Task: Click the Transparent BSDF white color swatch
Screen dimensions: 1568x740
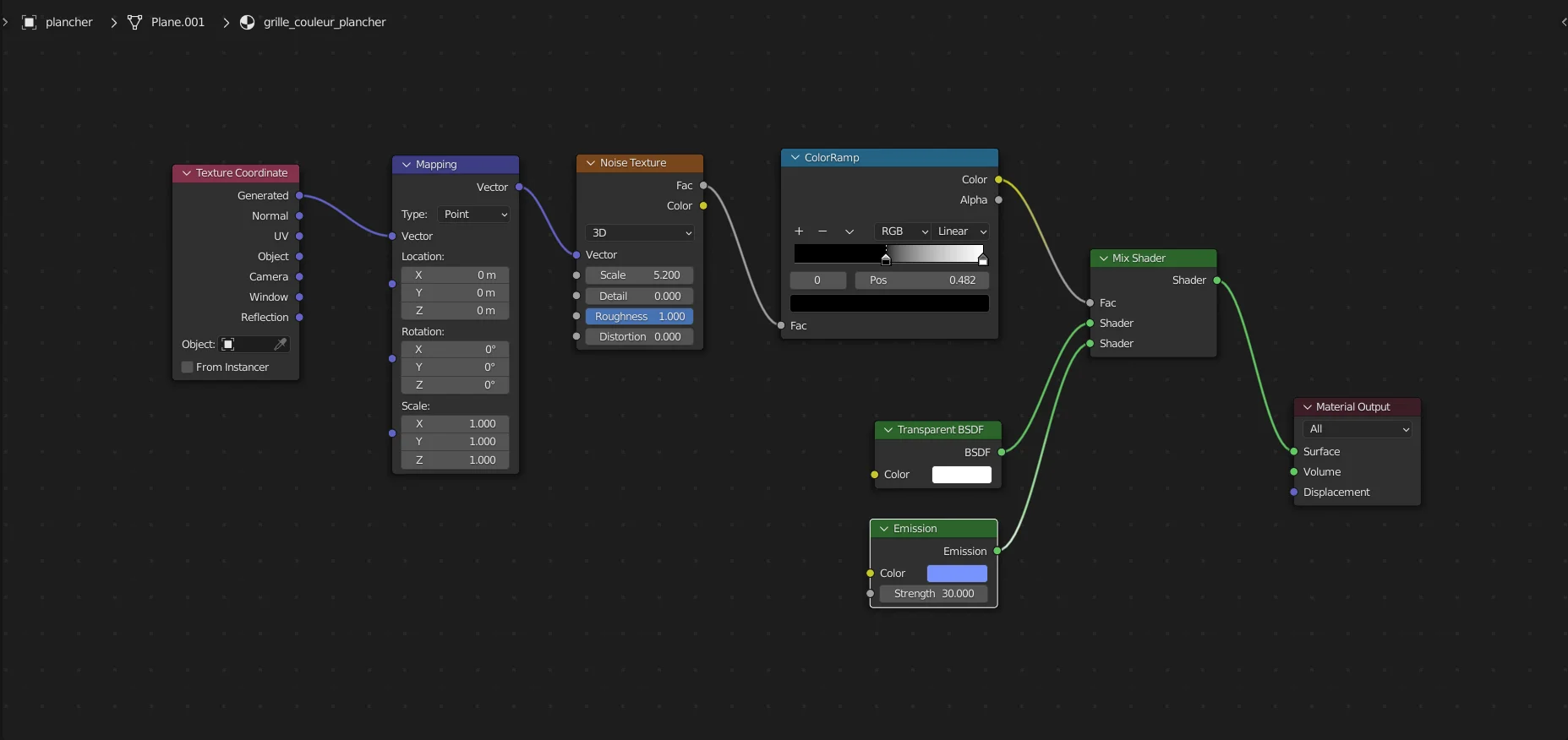Action: (x=961, y=475)
